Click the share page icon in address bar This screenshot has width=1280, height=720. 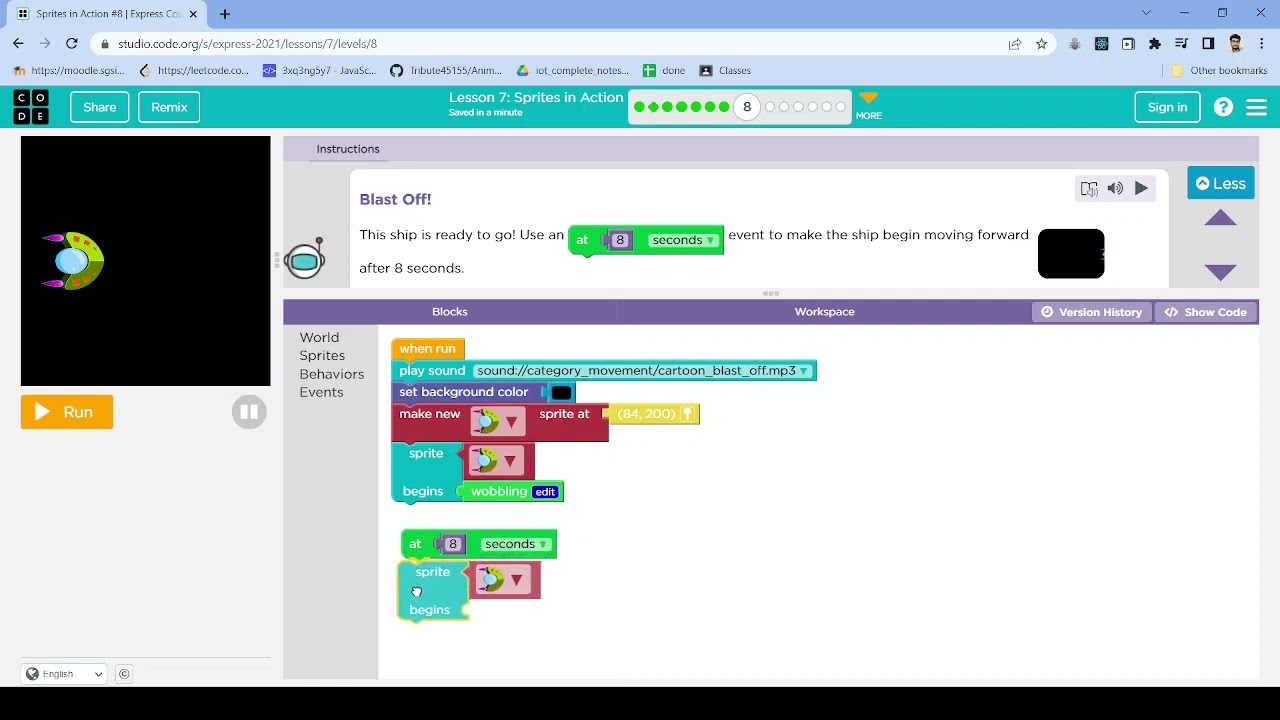coord(1015,44)
